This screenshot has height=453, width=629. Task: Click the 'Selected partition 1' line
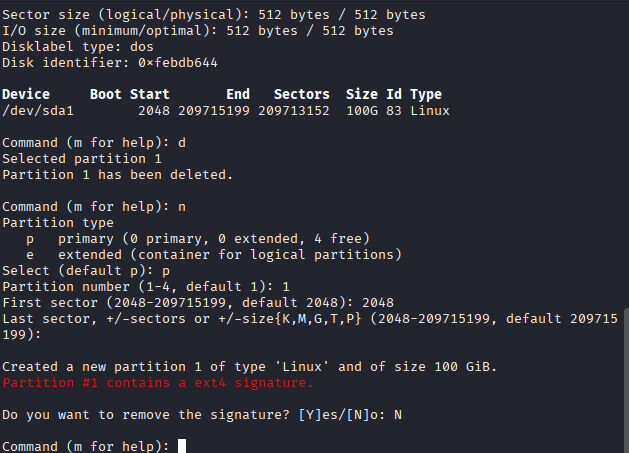click(82, 159)
